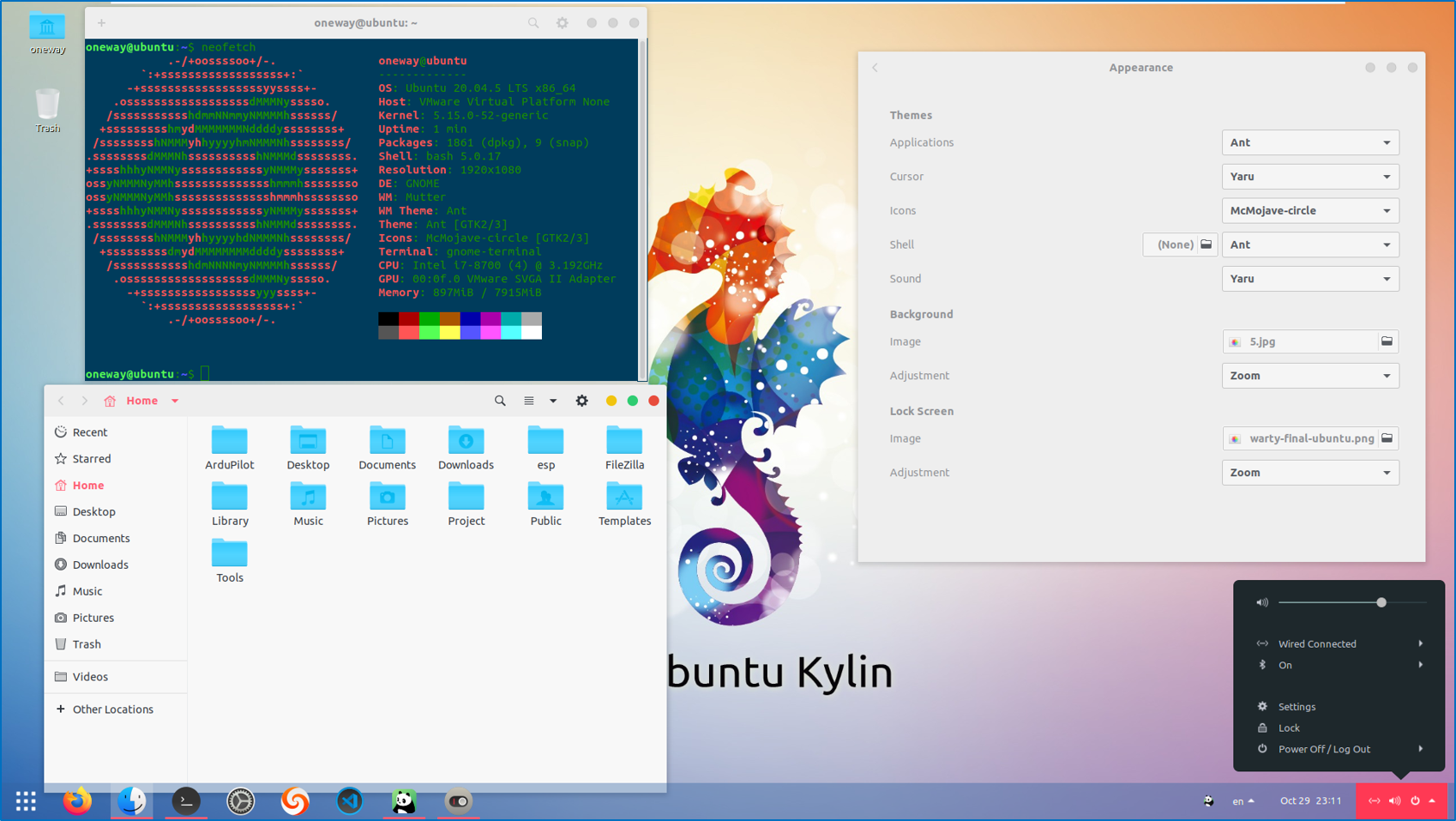Open the panda app in dock
This screenshot has width=1456, height=821.
[404, 801]
